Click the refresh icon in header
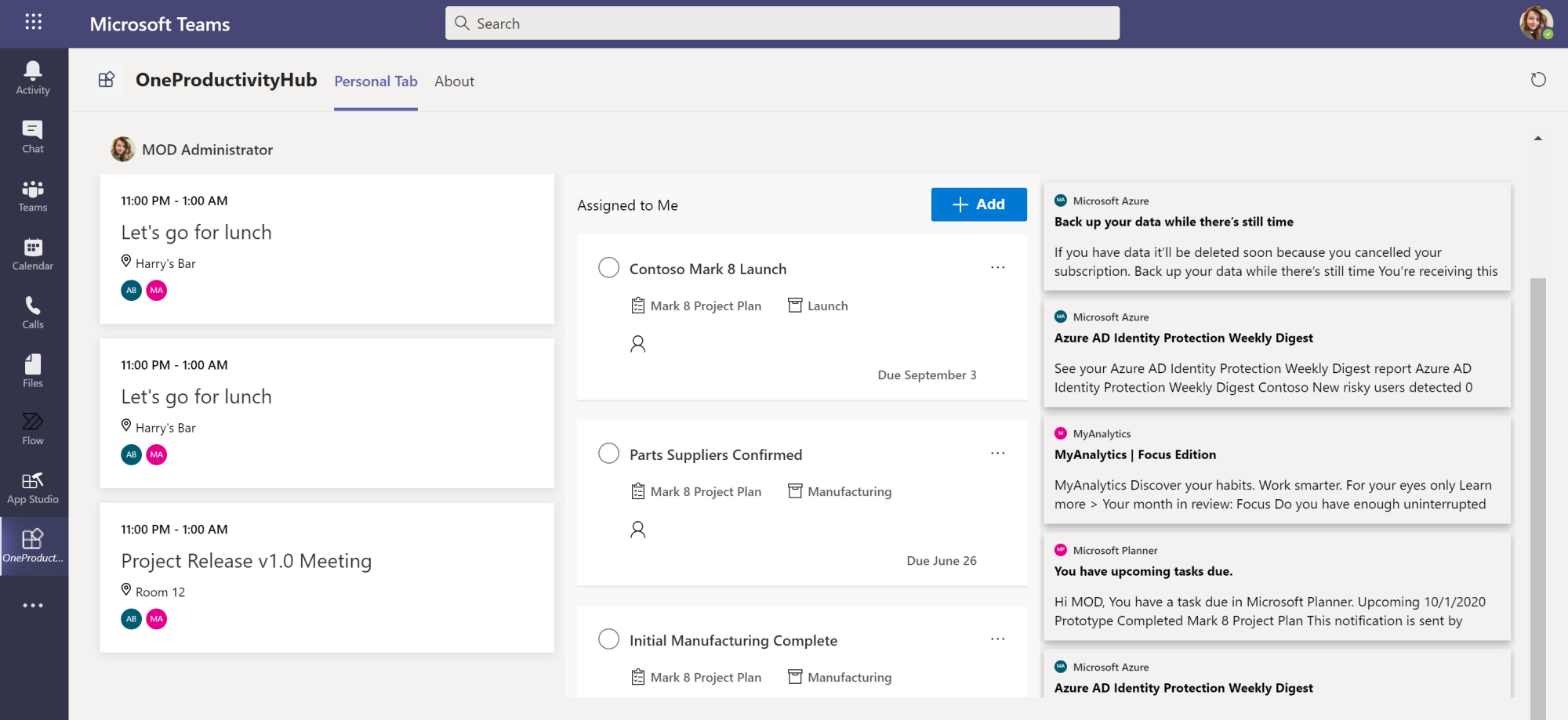The width and height of the screenshot is (1568, 720). [x=1538, y=80]
